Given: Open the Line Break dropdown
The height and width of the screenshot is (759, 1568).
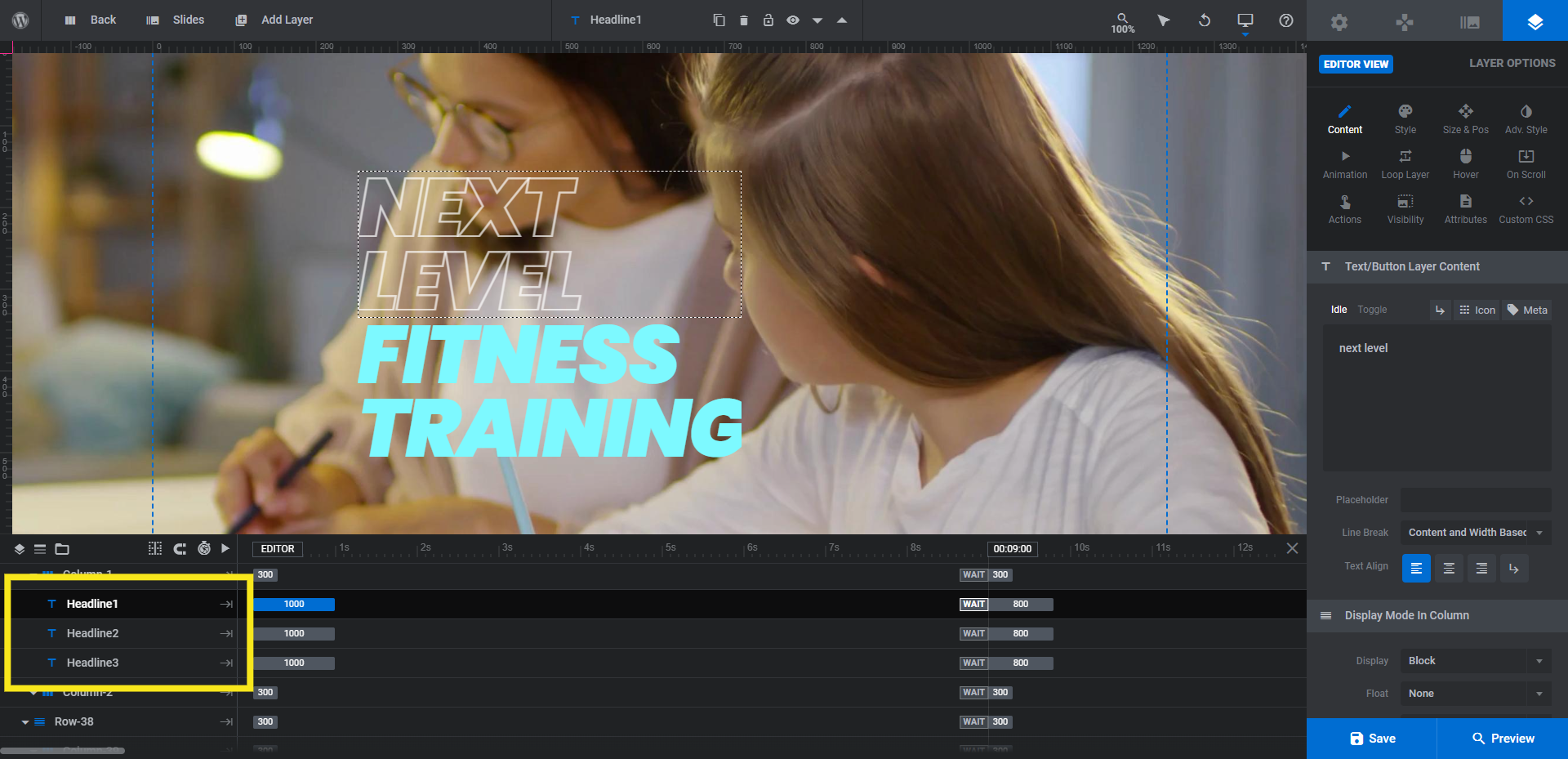Looking at the screenshot, I should coord(1476,533).
